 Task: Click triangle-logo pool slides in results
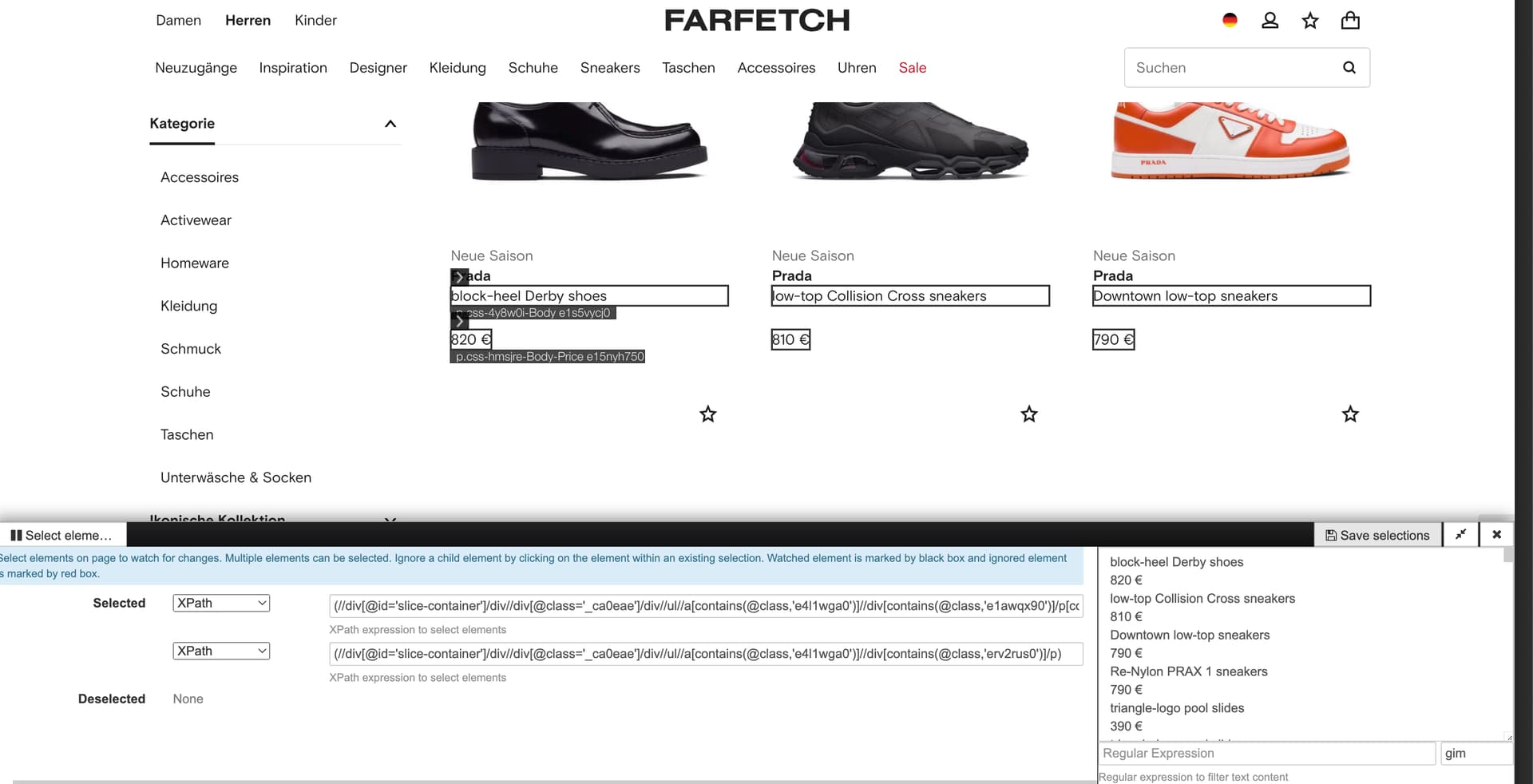[x=1177, y=708]
